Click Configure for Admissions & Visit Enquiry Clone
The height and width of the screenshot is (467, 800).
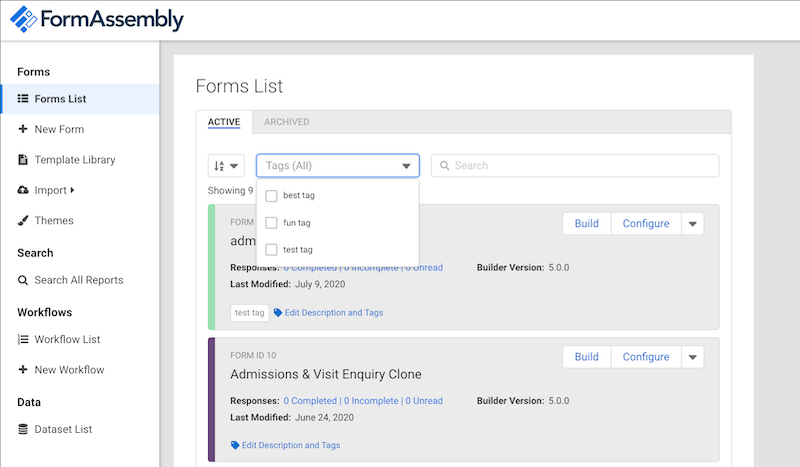[x=646, y=357]
